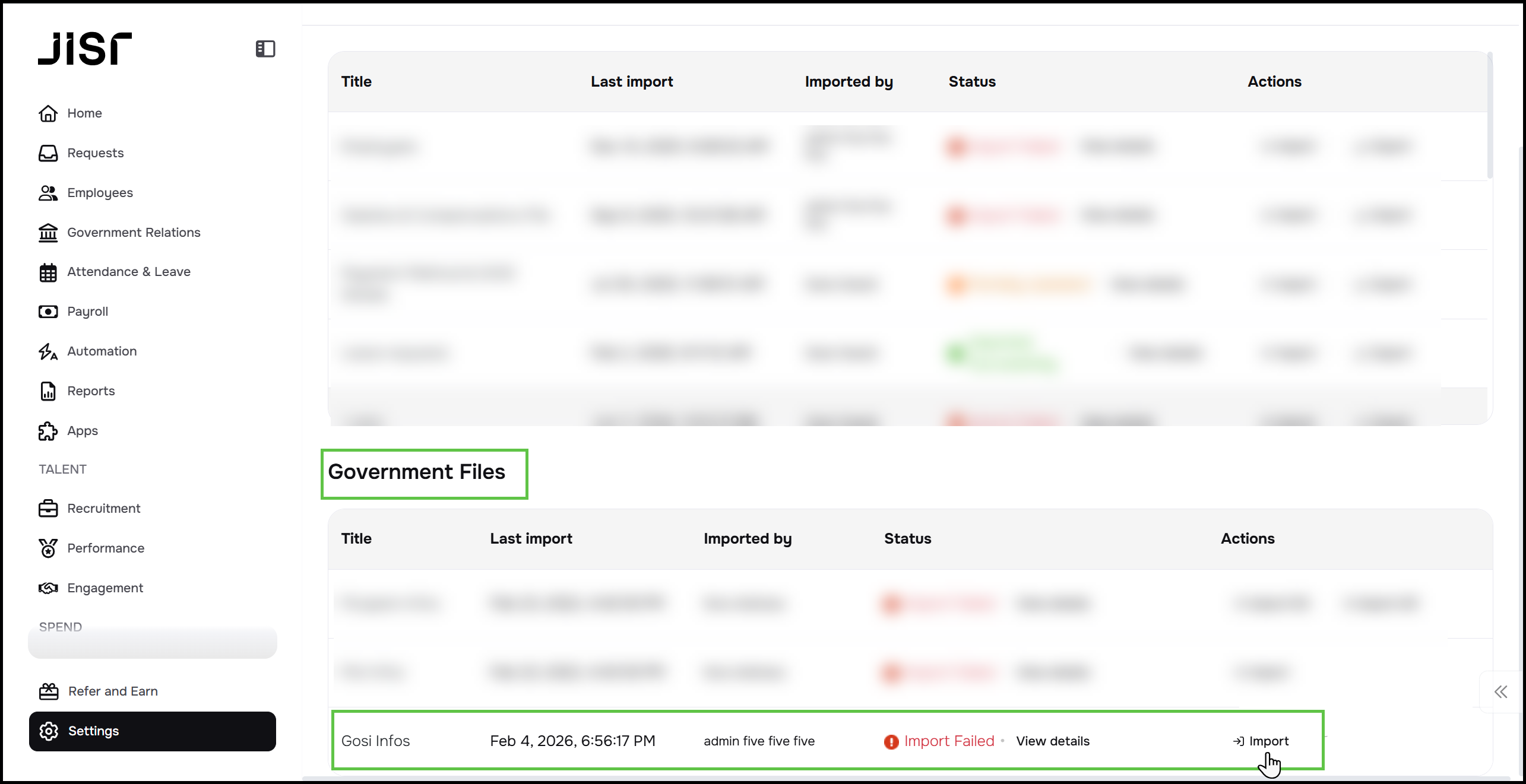
Task: Click the Employees people icon
Action: click(x=48, y=193)
